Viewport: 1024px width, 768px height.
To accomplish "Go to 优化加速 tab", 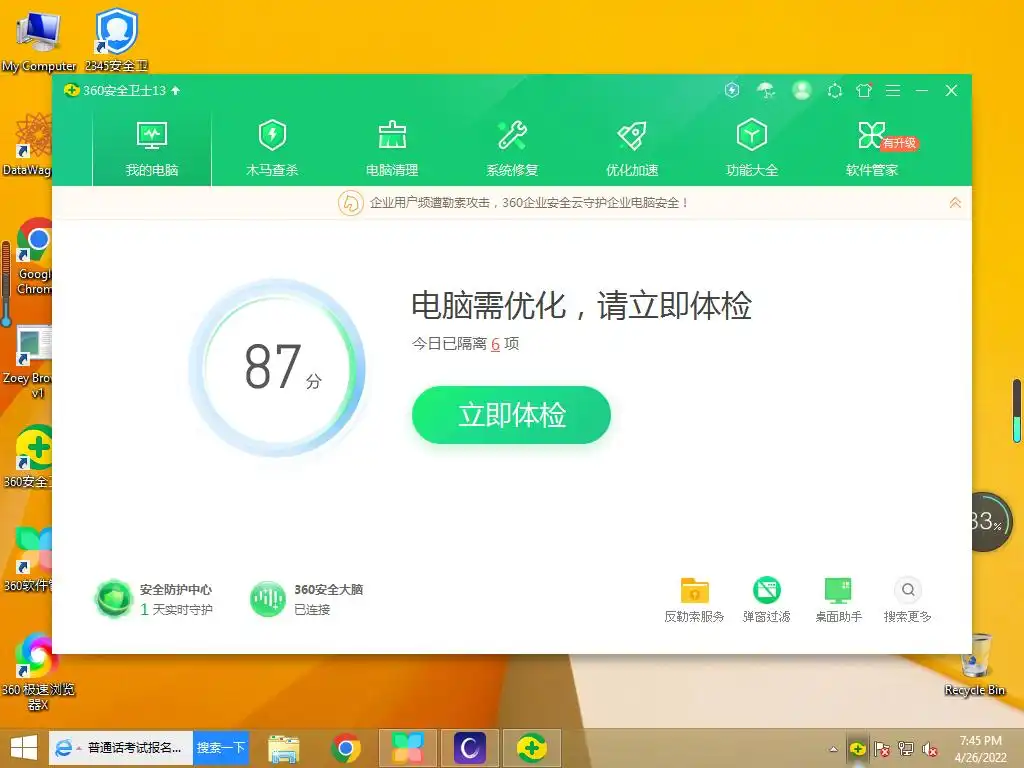I will click(632, 150).
